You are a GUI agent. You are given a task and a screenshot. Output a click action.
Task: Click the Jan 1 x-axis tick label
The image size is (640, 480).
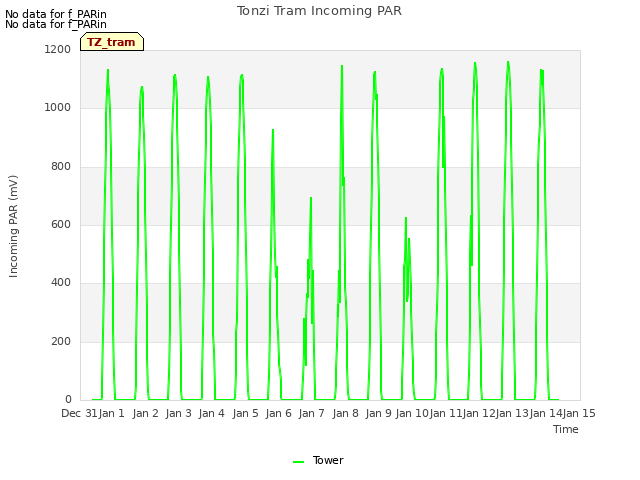(111, 413)
